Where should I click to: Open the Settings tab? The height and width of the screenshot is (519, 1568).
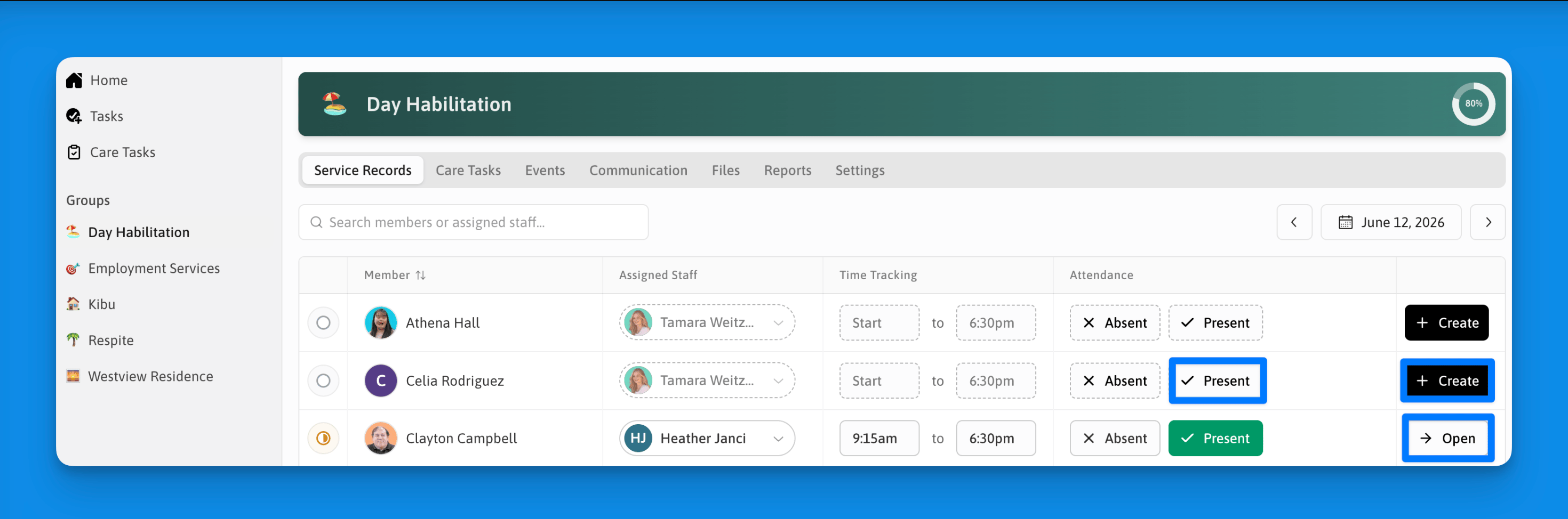(x=860, y=171)
